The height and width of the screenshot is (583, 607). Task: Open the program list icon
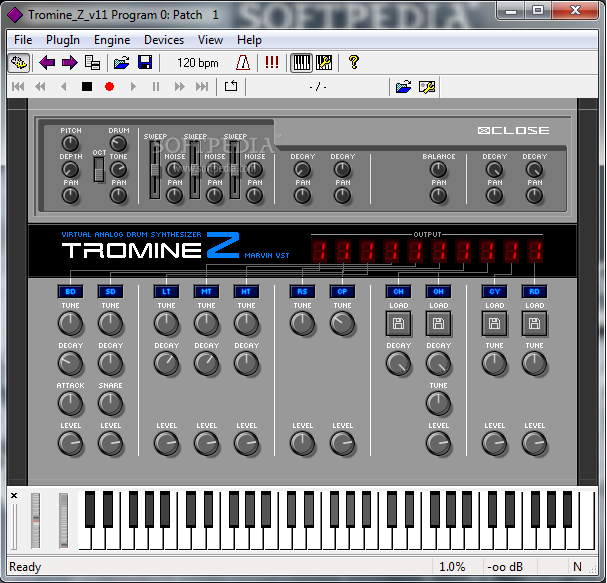93,62
